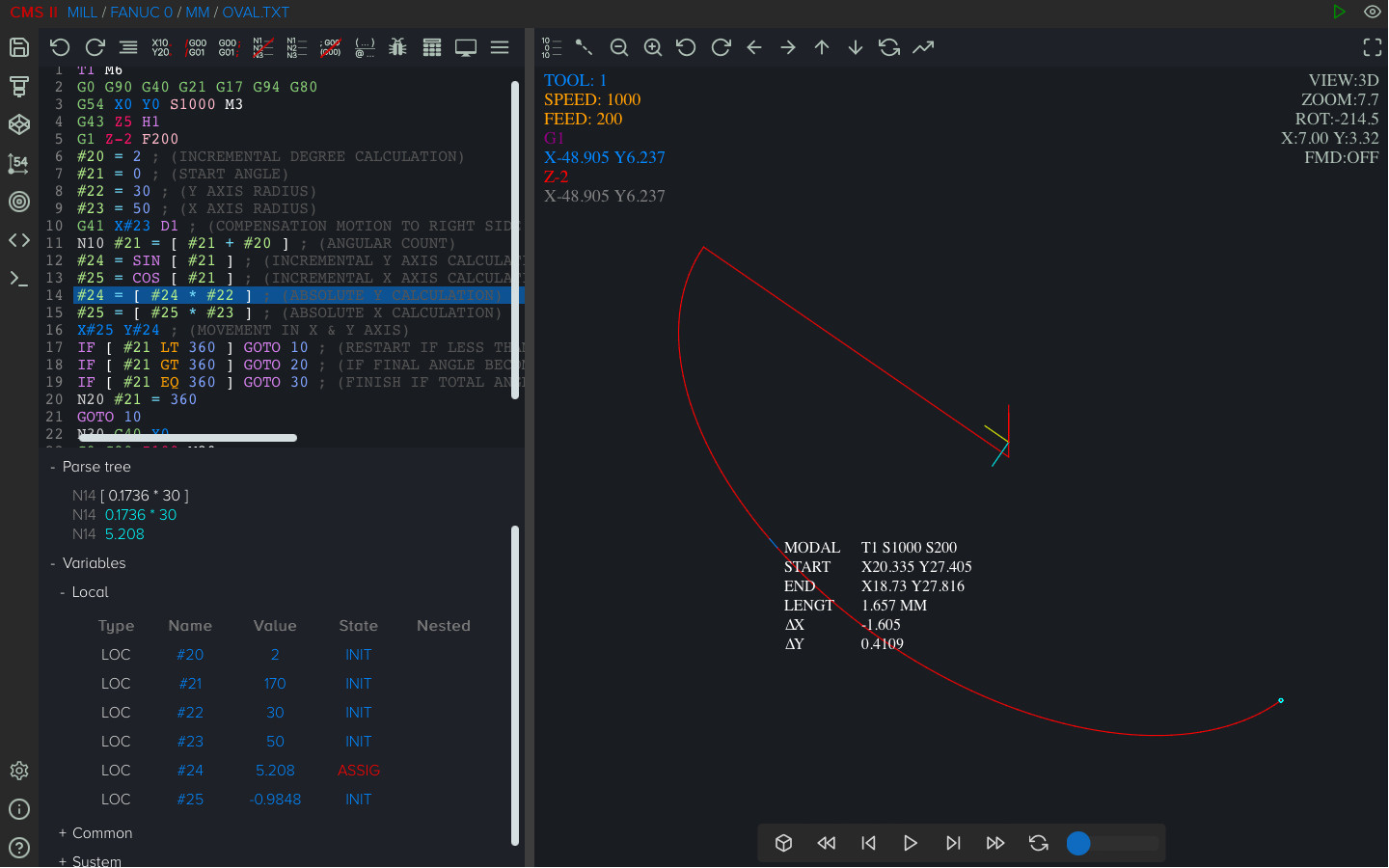Screen dimensions: 1389x868
Task: Toggle the 3D cube view in playback bar
Action: 784,843
